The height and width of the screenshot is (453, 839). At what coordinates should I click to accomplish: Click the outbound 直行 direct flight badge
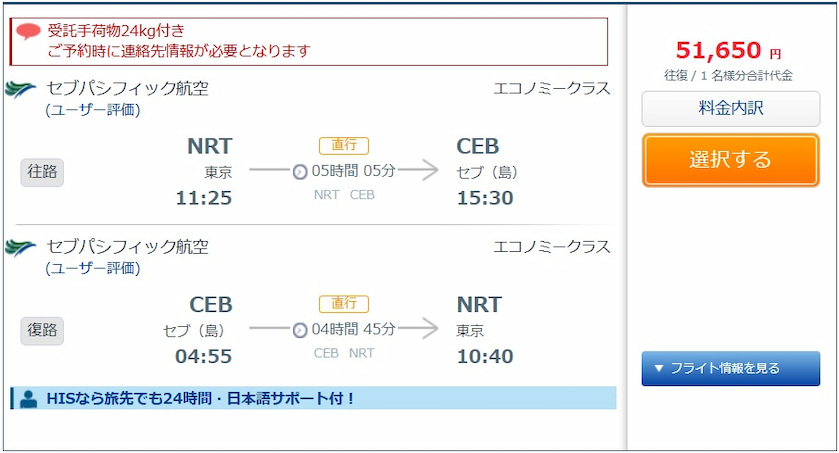point(344,146)
